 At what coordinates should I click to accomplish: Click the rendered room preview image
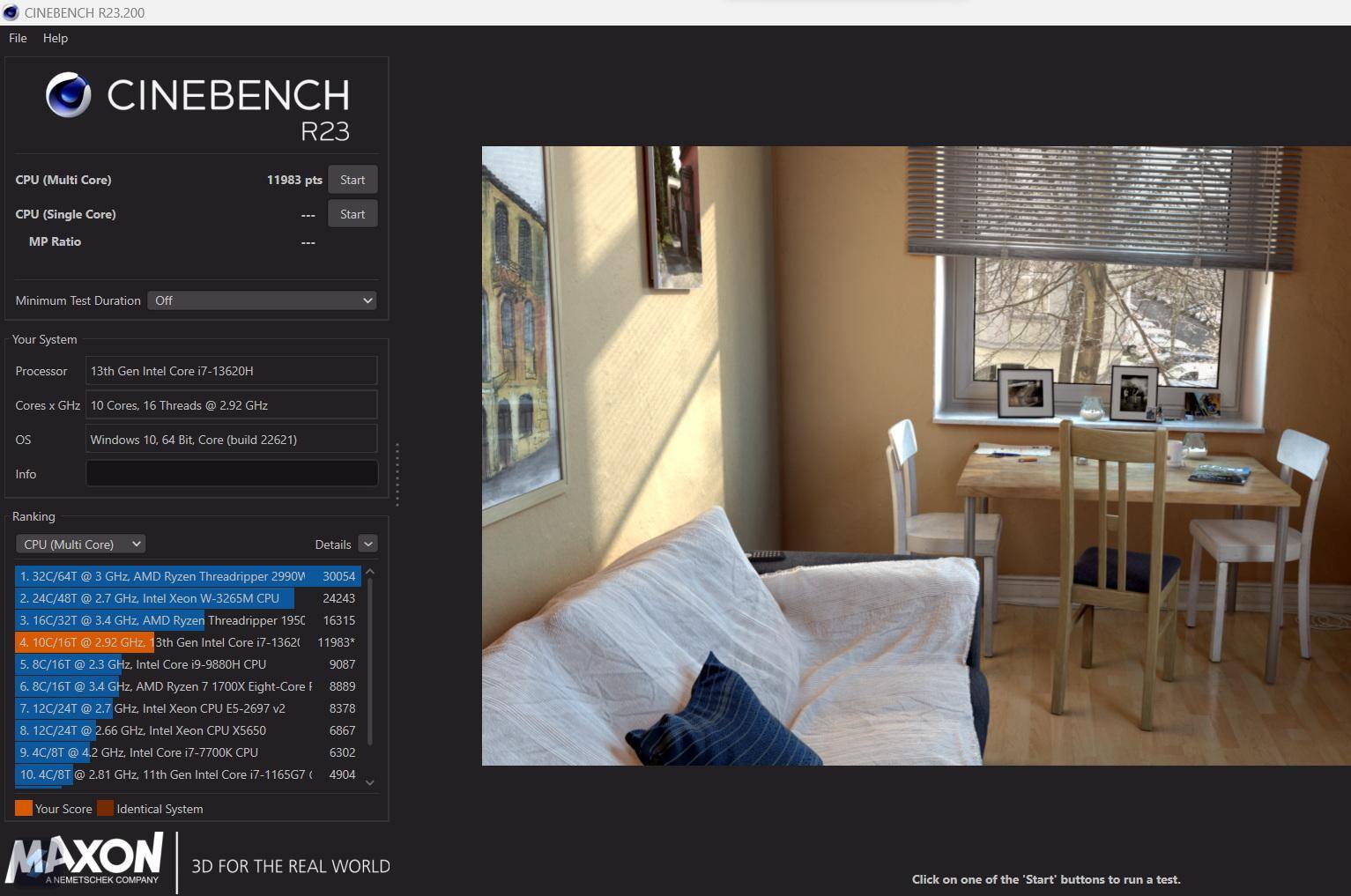[916, 455]
